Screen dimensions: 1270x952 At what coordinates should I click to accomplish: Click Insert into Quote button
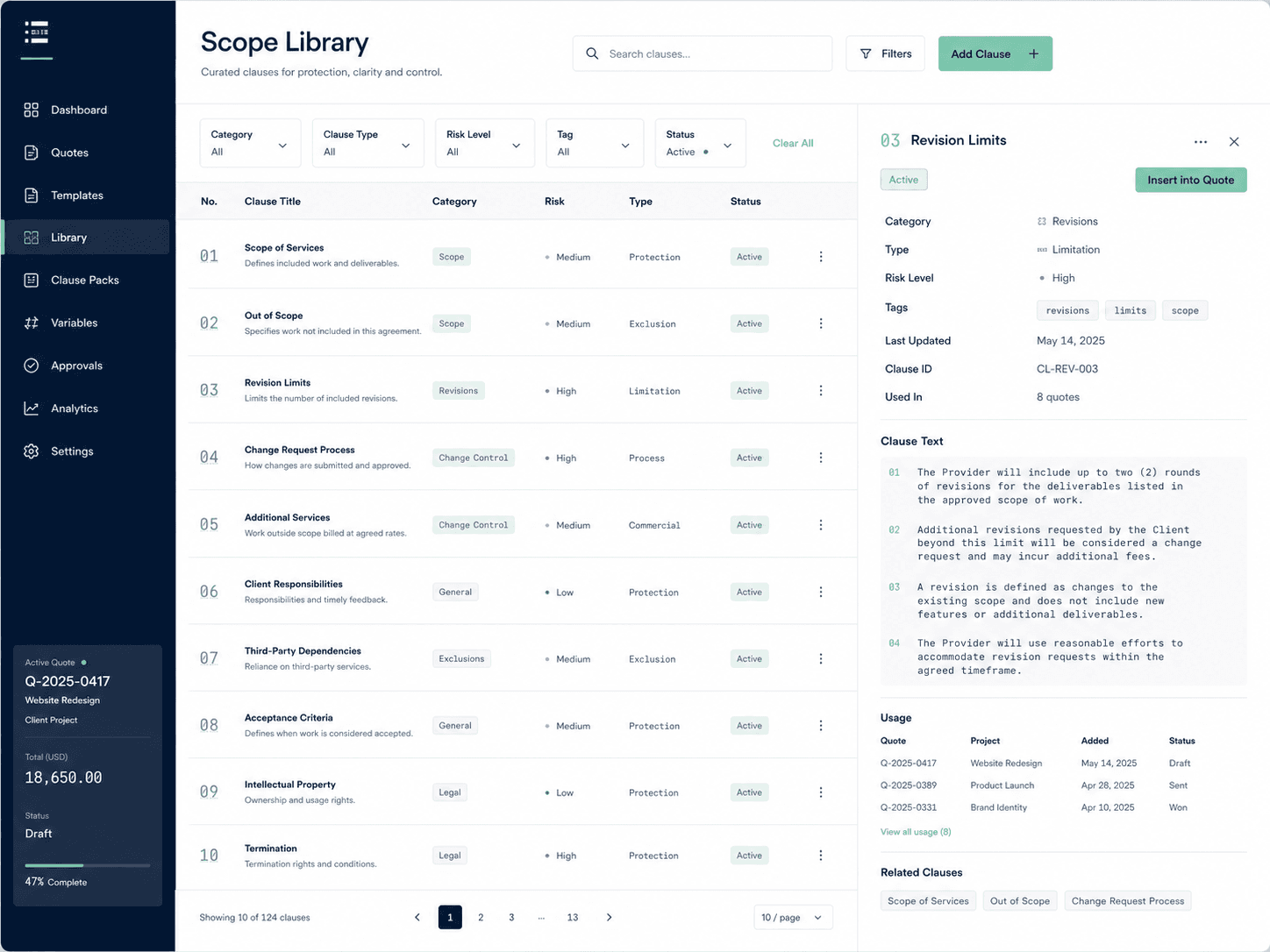coord(1191,180)
